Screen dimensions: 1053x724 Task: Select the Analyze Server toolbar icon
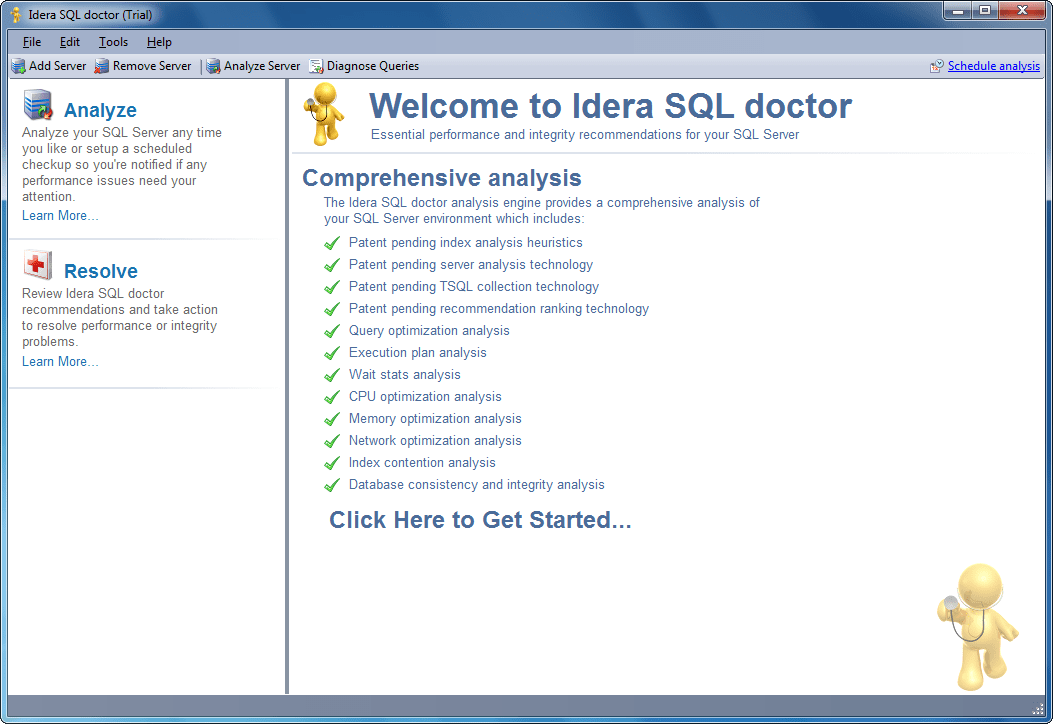coord(211,65)
